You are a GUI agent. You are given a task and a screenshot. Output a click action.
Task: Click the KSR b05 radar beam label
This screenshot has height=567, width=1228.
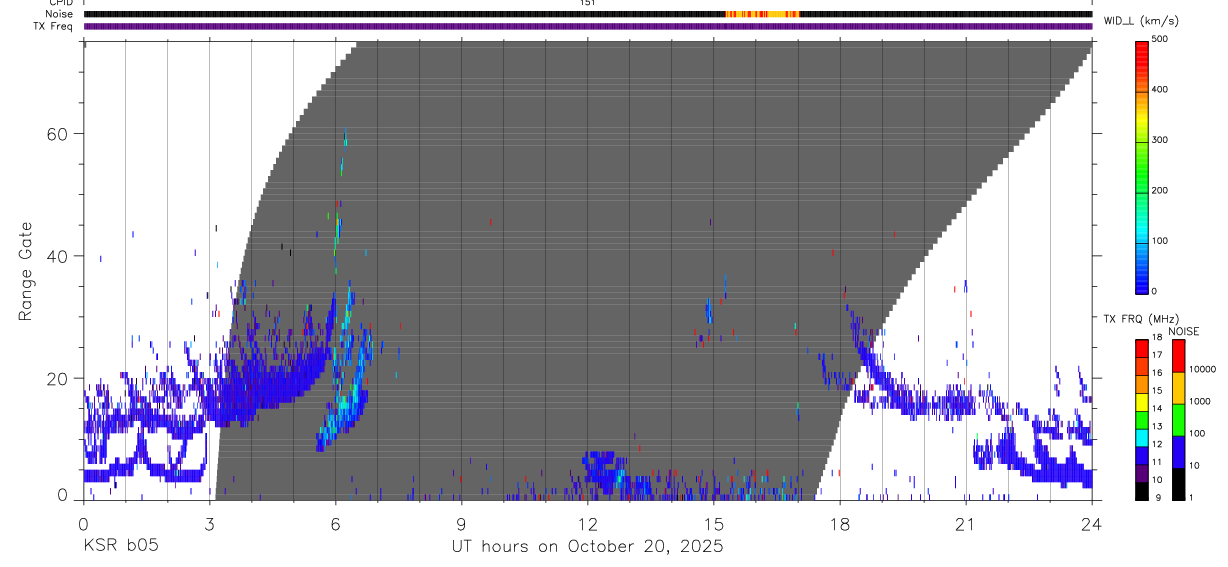click(x=120, y=547)
